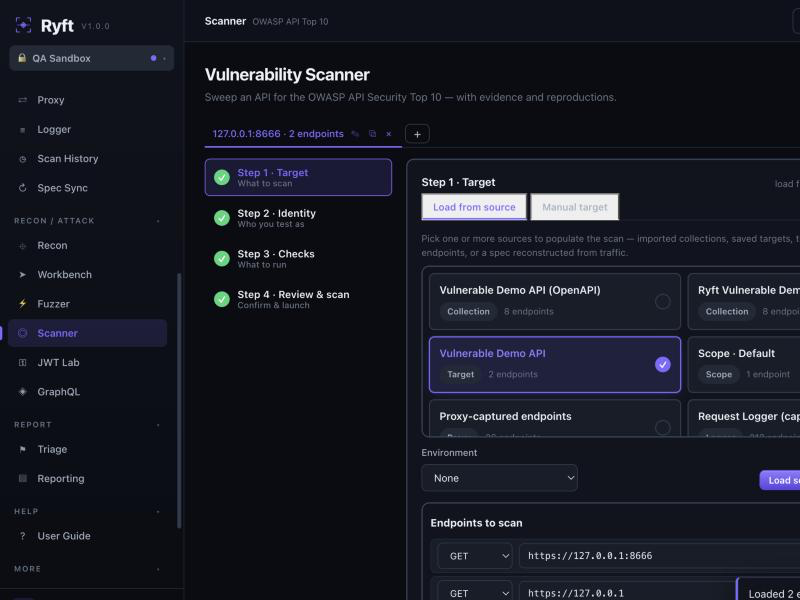Collapse the RECON / ATTACK section
Image resolution: width=800 pixels, height=600 pixels.
[x=158, y=221]
